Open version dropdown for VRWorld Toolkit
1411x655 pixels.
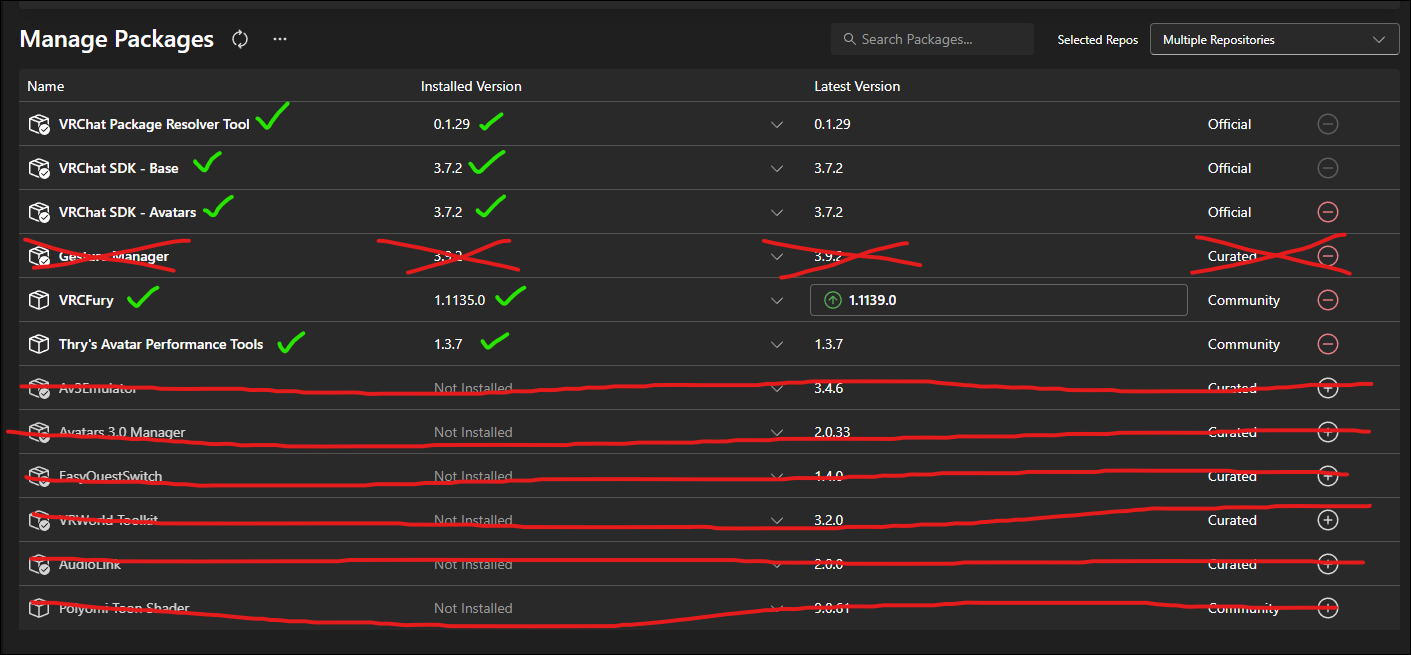pyautogui.click(x=777, y=520)
